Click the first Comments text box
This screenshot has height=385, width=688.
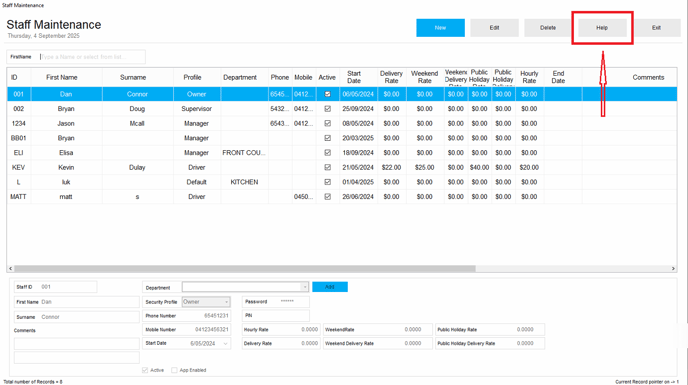(77, 343)
